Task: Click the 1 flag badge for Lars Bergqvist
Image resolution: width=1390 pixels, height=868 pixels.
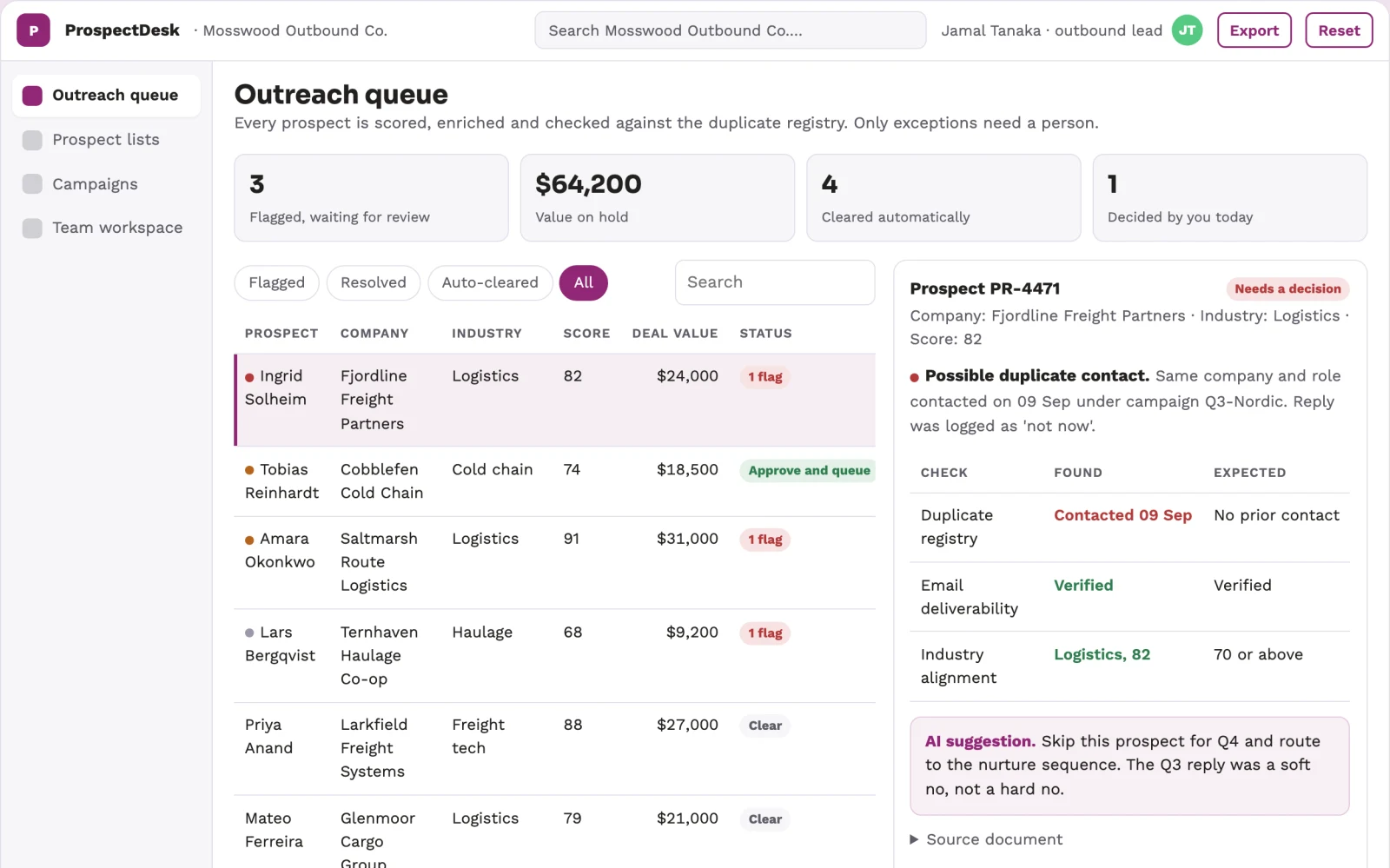Action: [765, 633]
